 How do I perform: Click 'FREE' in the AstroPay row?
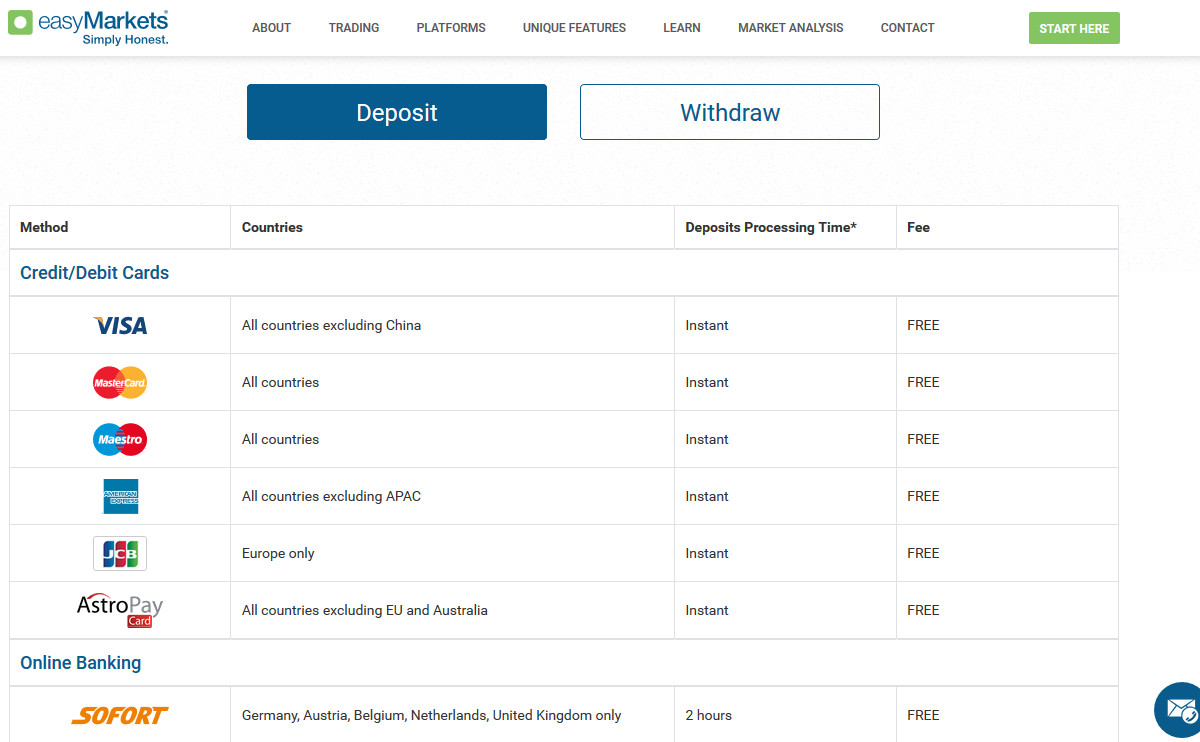(x=923, y=610)
